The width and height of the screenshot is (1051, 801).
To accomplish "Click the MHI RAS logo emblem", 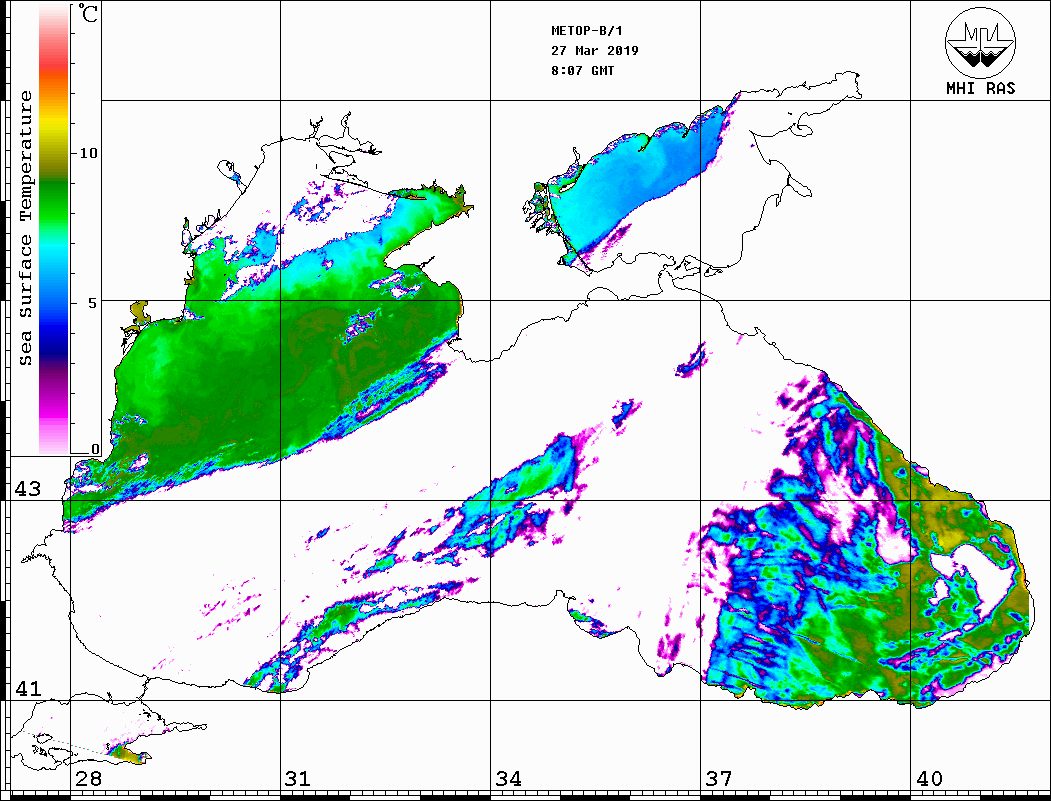I will [x=980, y=42].
